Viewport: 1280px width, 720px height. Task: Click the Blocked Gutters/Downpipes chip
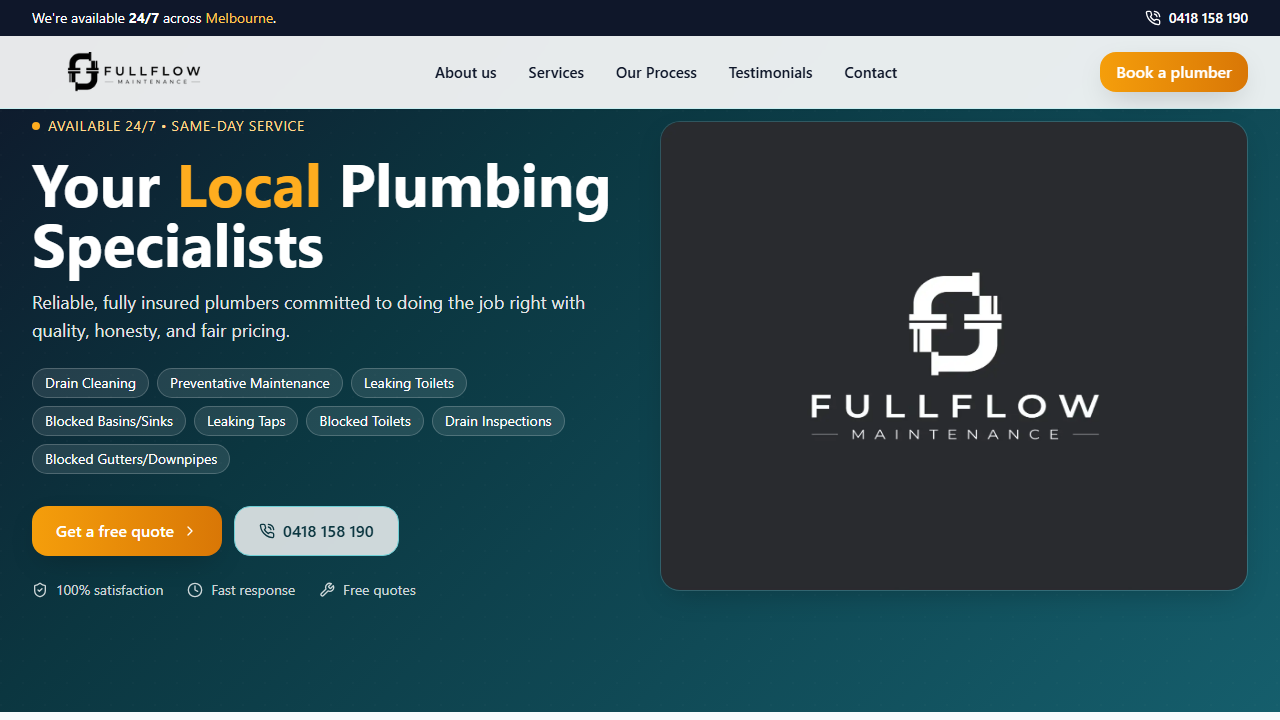(131, 459)
